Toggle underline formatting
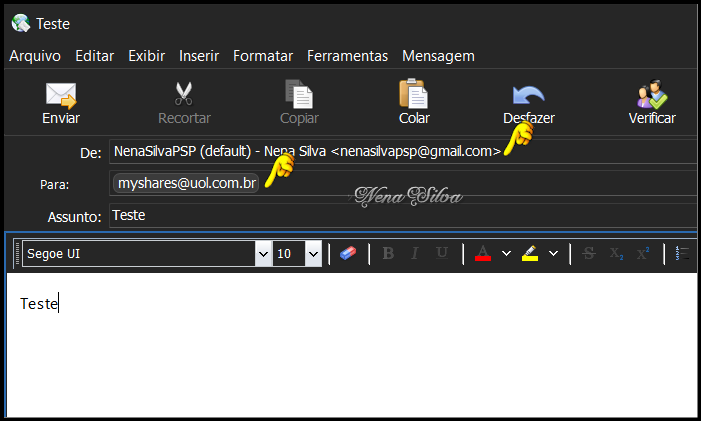 (441, 254)
